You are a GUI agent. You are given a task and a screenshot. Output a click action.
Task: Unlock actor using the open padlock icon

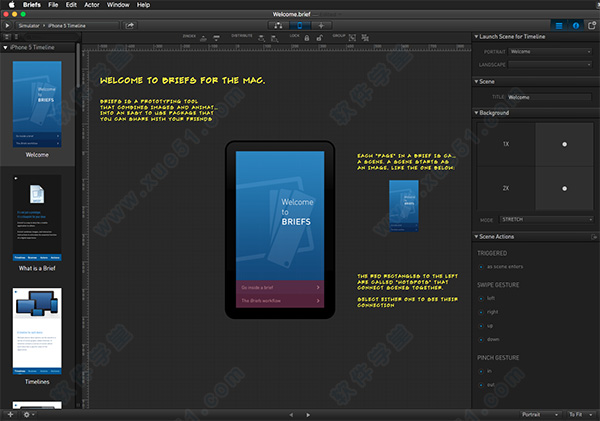(x=320, y=38)
